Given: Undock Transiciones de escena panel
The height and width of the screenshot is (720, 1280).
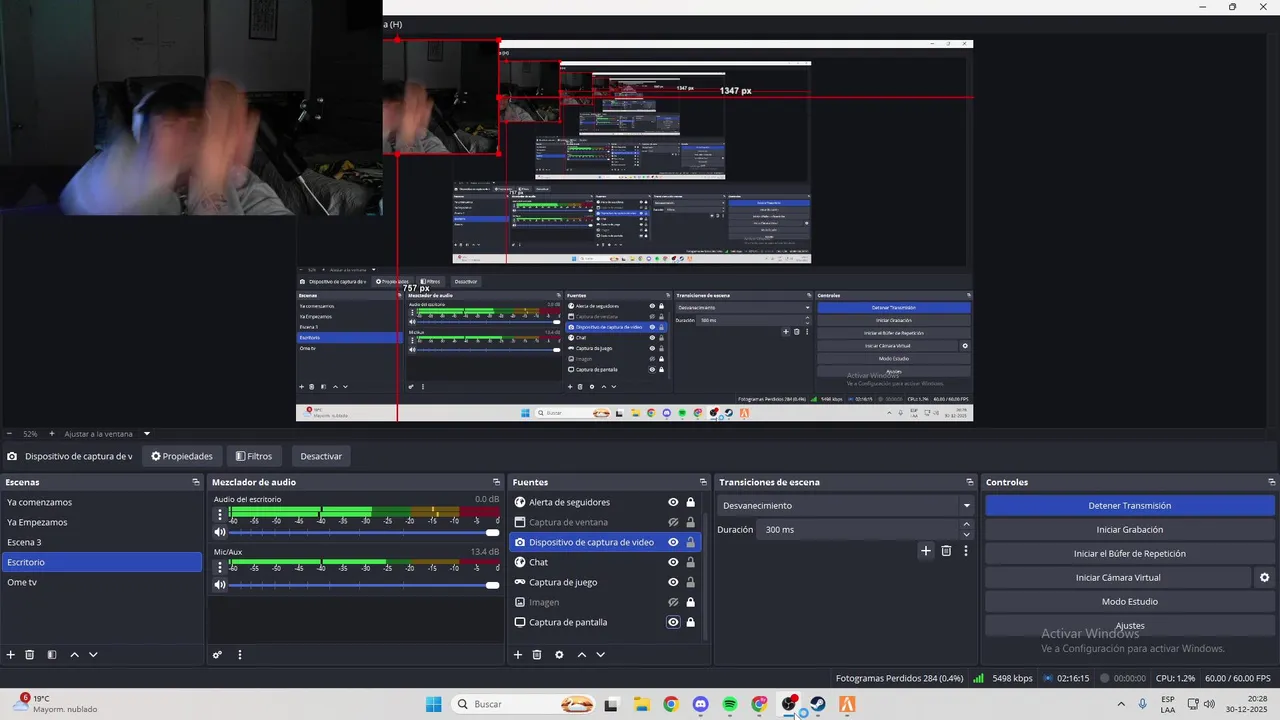Looking at the screenshot, I should click(x=970, y=482).
